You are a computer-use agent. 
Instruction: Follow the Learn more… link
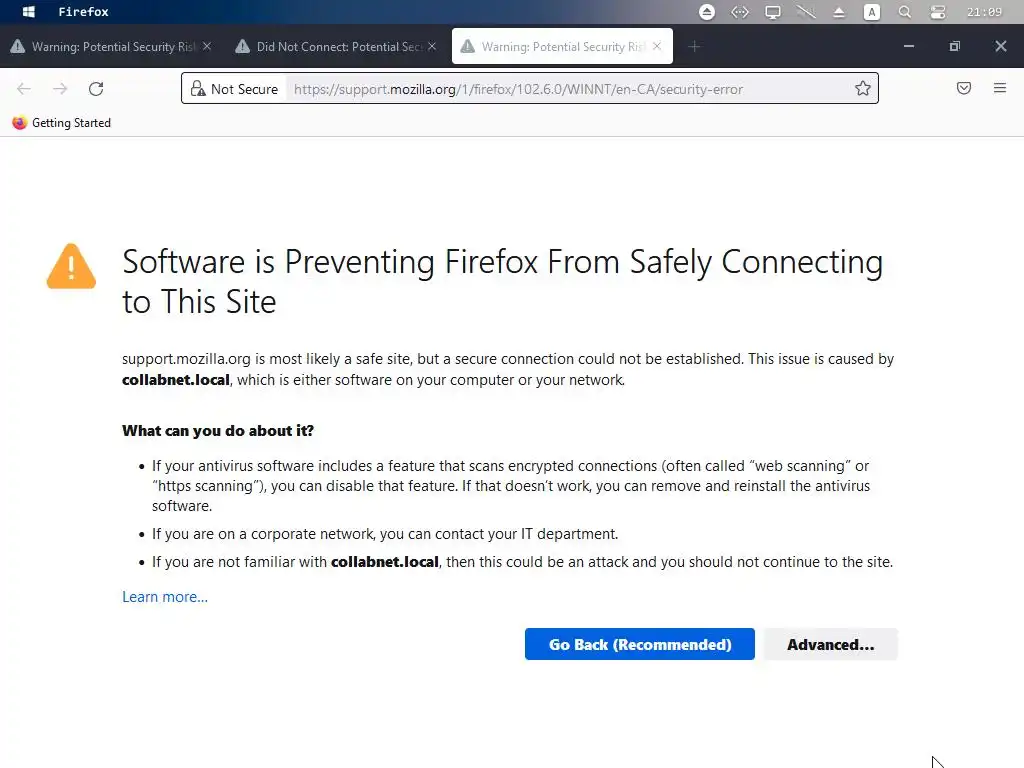(x=165, y=597)
